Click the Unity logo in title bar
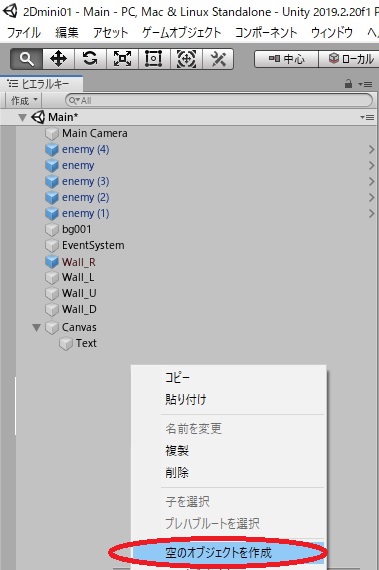This screenshot has height=570, width=379. (x=10, y=11)
